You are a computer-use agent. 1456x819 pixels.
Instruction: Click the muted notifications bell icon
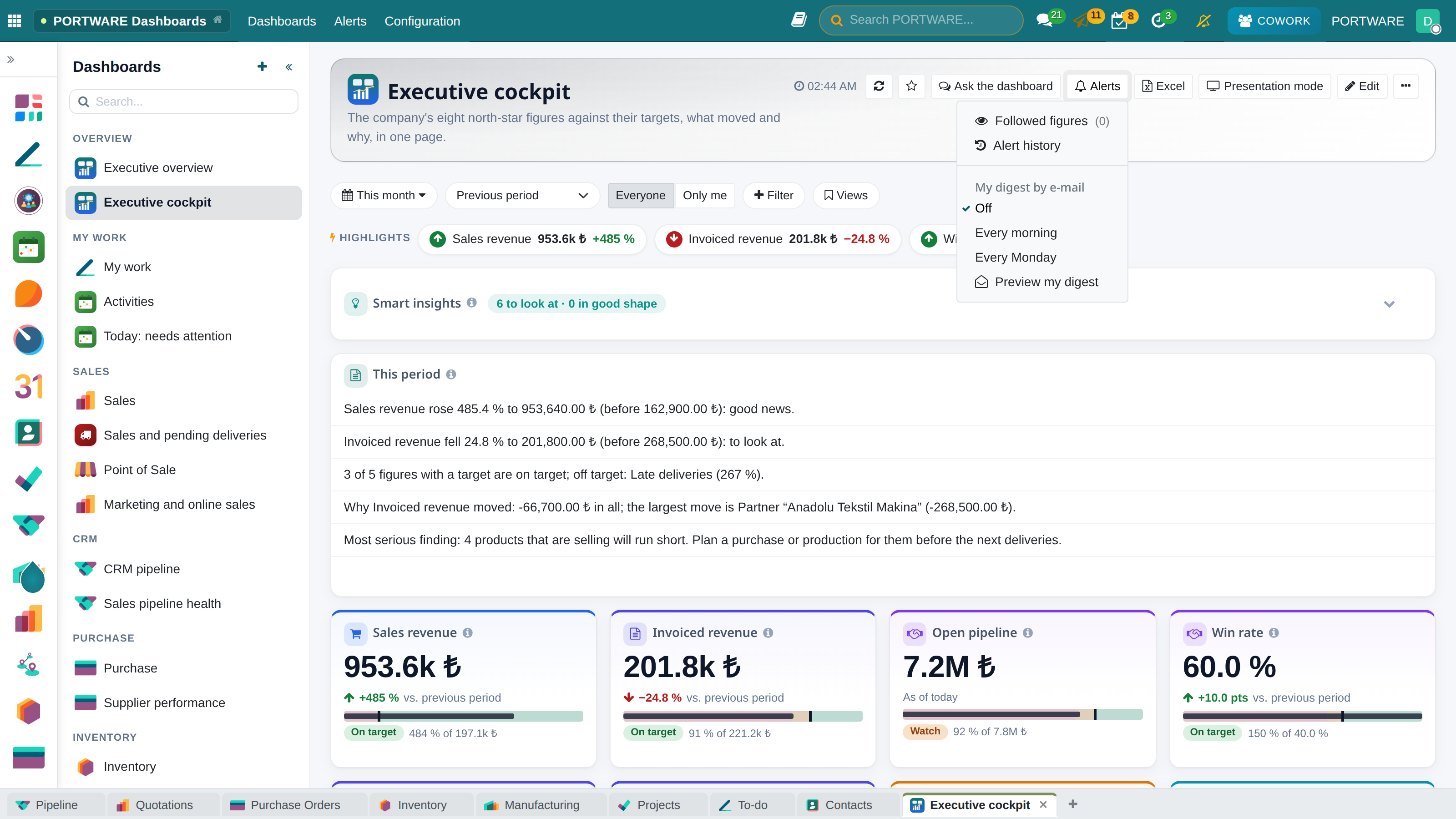(1203, 21)
